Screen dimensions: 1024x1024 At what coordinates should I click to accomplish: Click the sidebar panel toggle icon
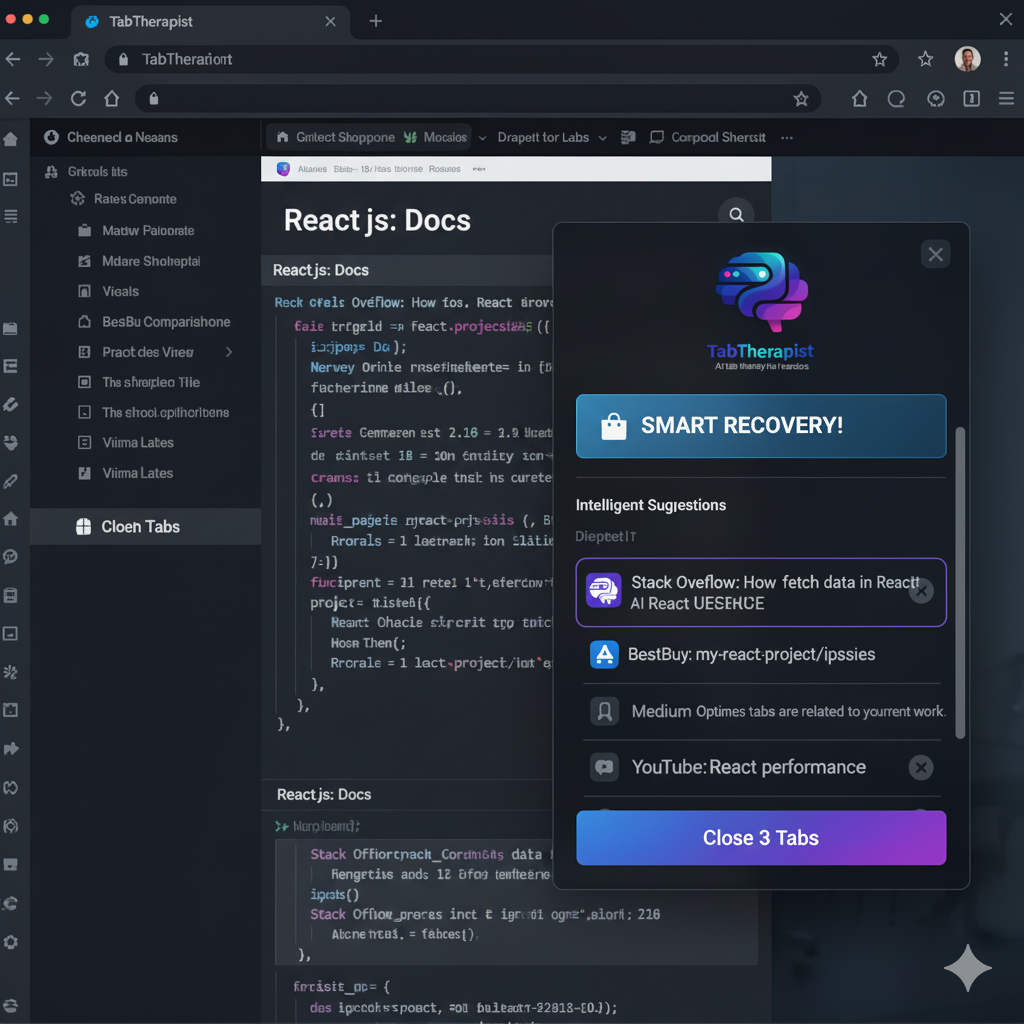click(971, 99)
